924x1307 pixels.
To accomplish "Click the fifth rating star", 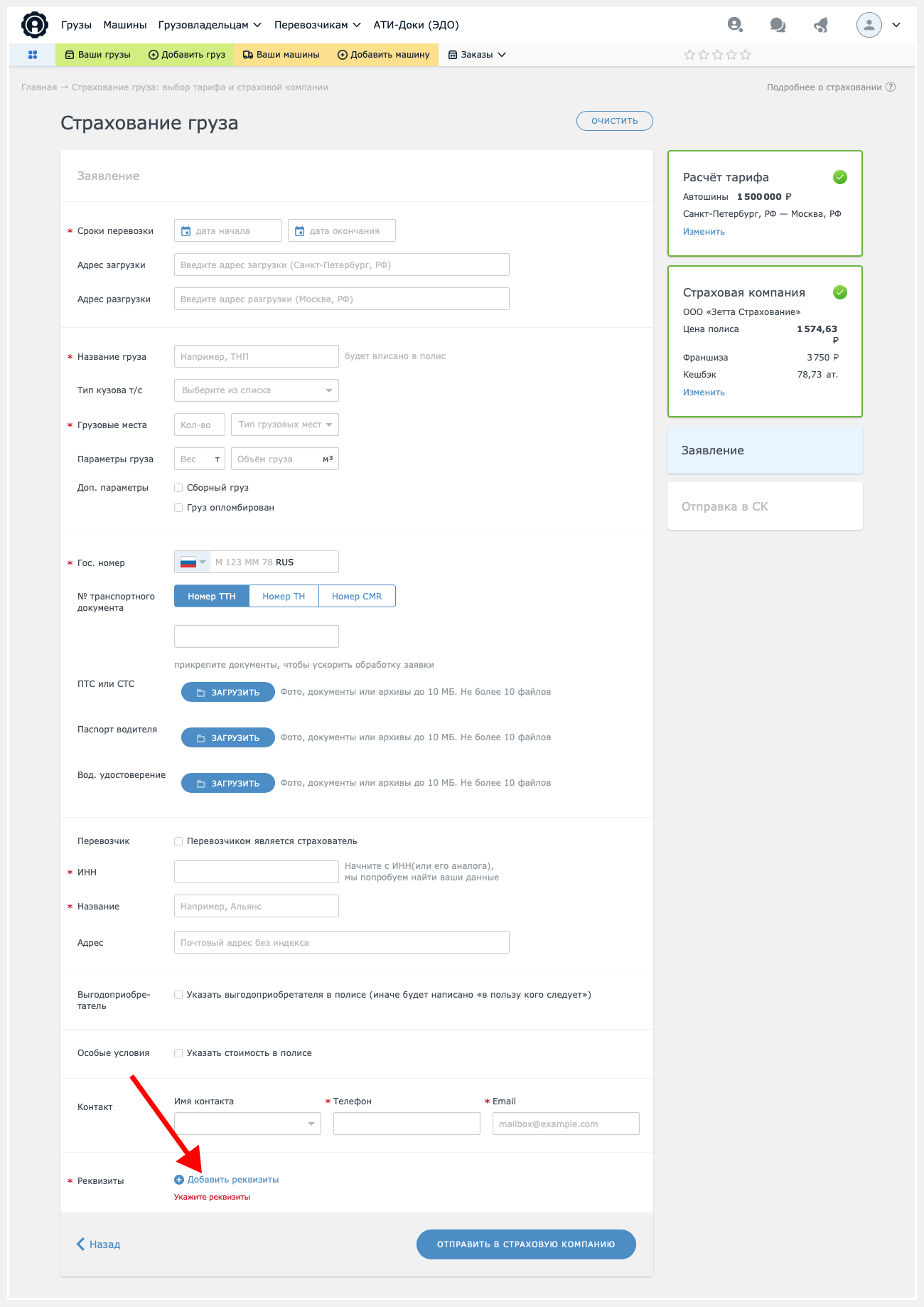I will click(746, 55).
